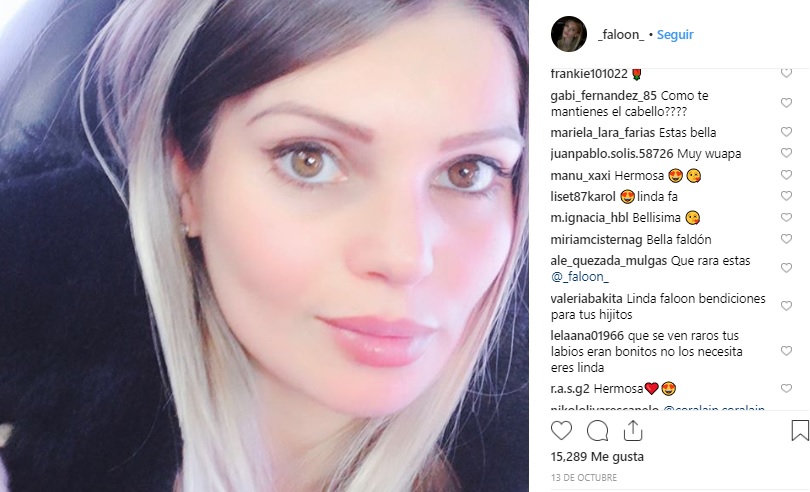The width and height of the screenshot is (810, 492).
Task: Open the @_faloon_ mention link
Action: 580,276
